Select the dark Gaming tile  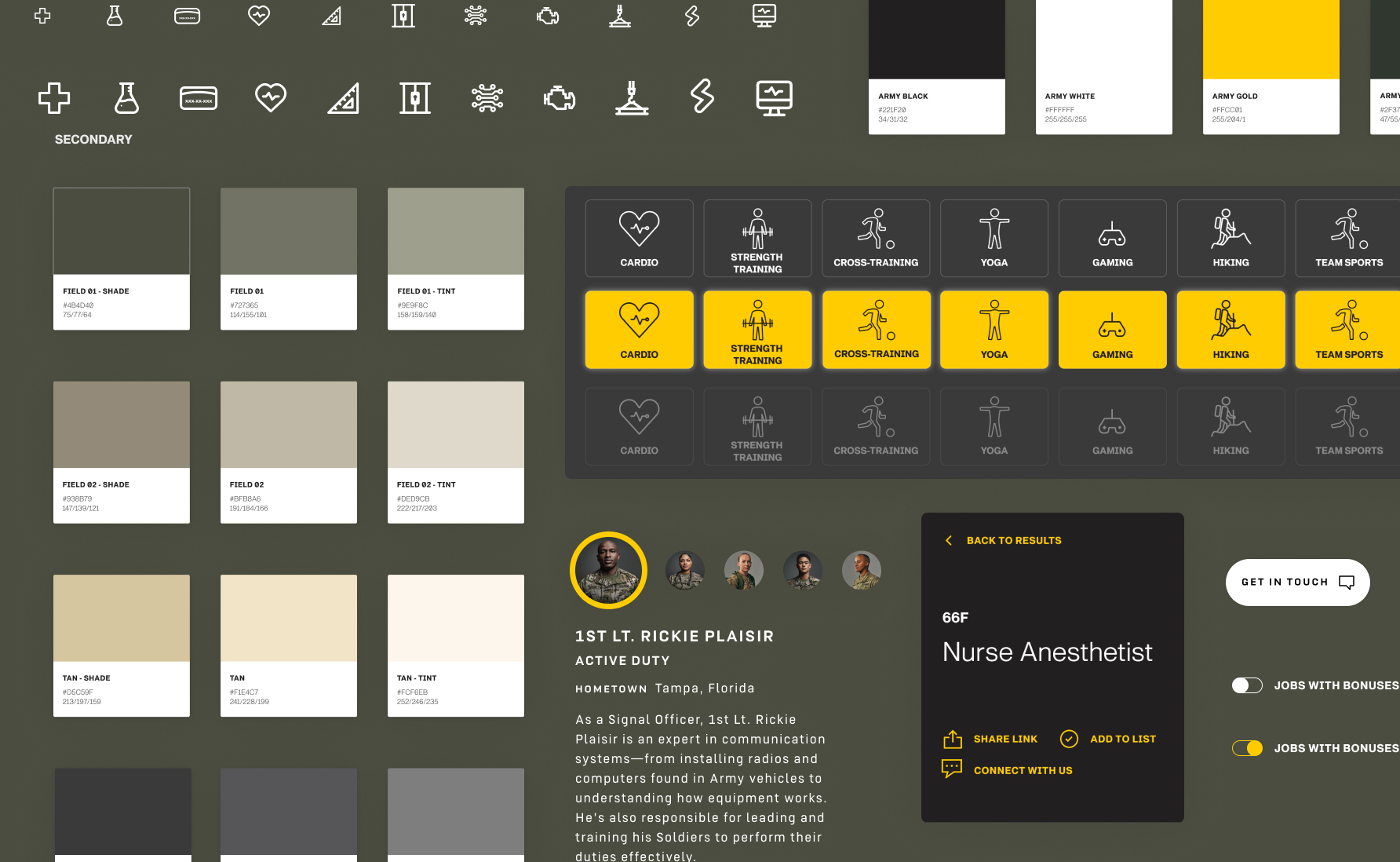click(x=1113, y=239)
